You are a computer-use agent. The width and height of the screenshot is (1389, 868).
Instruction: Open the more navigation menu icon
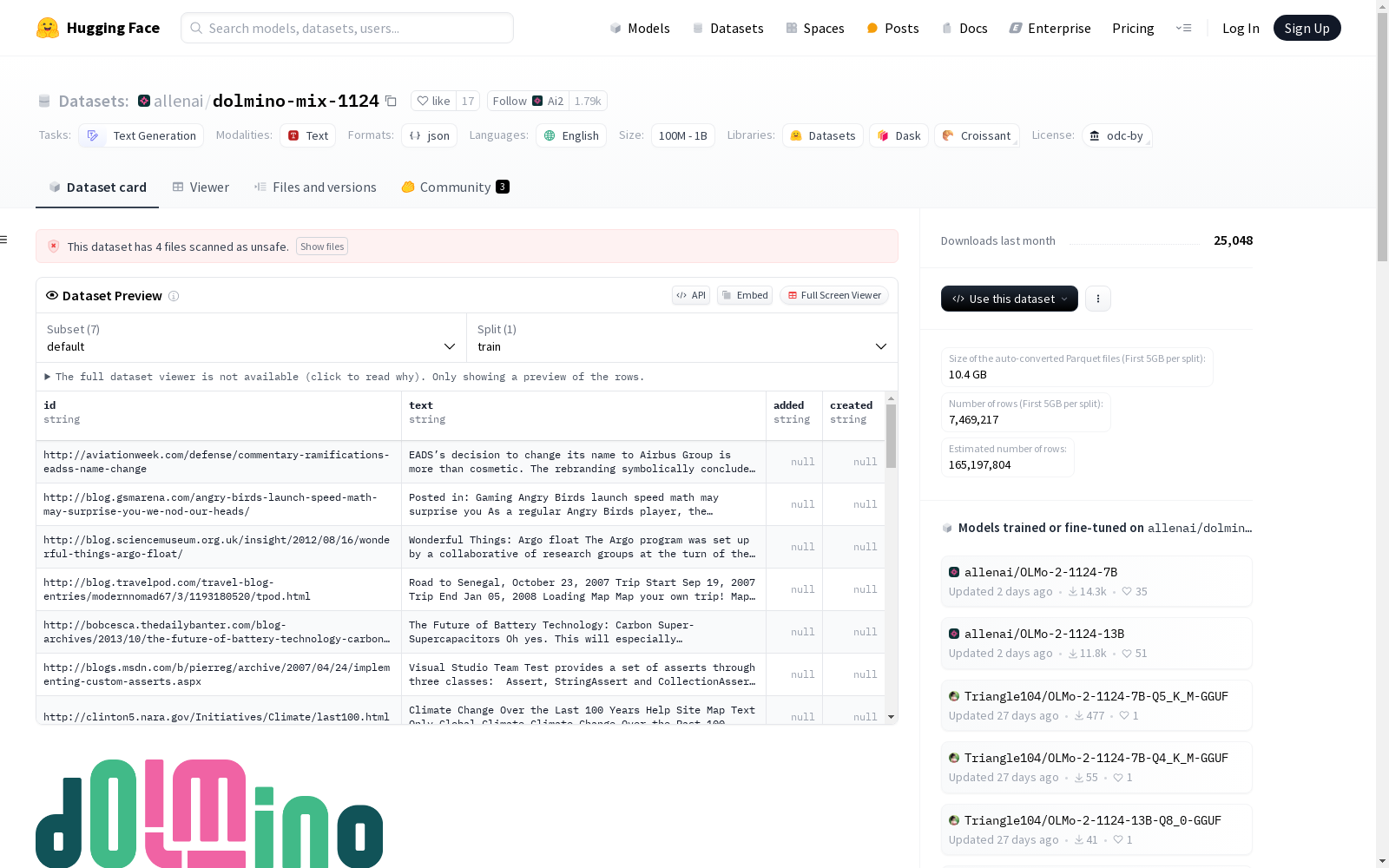[1183, 28]
